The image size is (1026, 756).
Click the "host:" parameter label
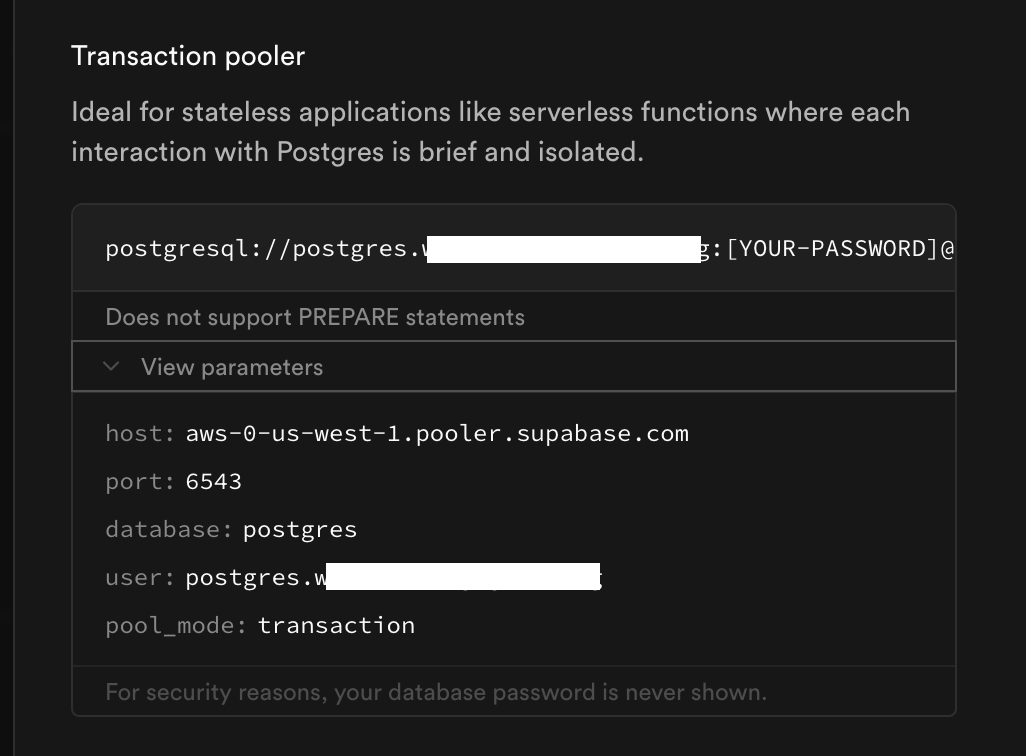140,433
